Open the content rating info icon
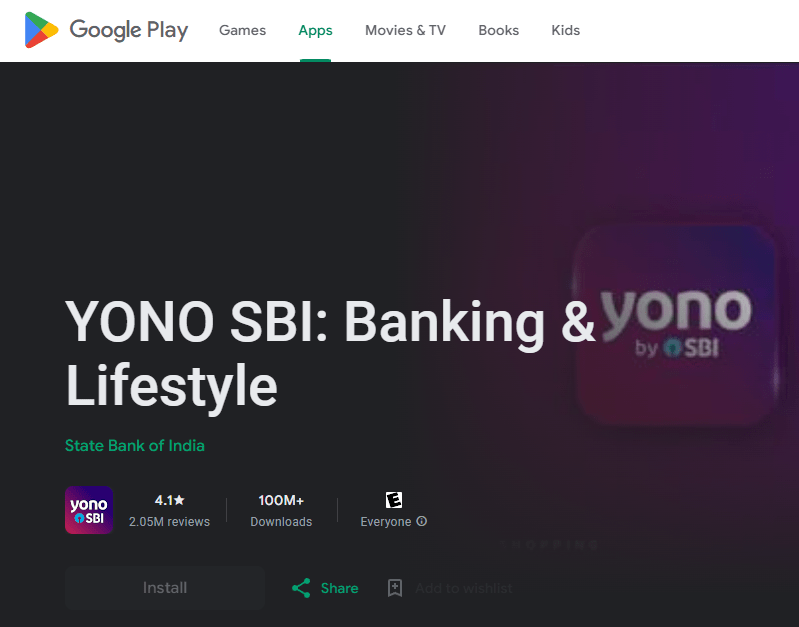The width and height of the screenshot is (799, 627). pyautogui.click(x=421, y=521)
